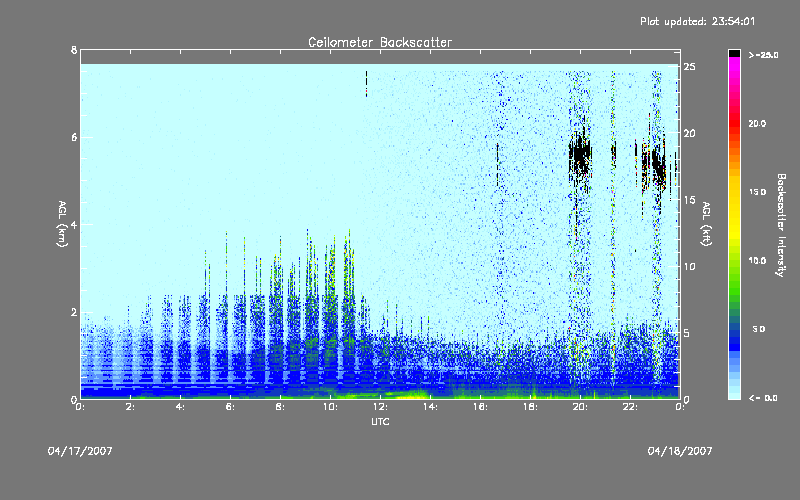The height and width of the screenshot is (500, 800).
Task: Click the '14:' hour tick label
Action: click(431, 407)
